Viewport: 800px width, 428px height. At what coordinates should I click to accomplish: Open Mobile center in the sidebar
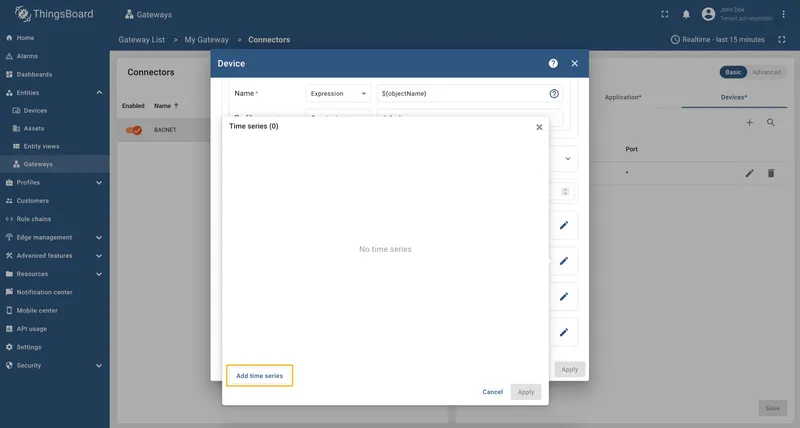click(55, 310)
